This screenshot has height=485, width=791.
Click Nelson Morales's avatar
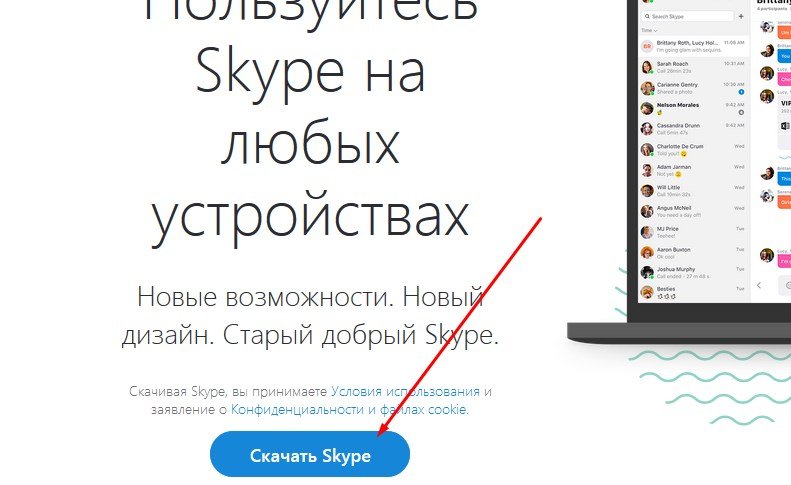pyautogui.click(x=647, y=109)
